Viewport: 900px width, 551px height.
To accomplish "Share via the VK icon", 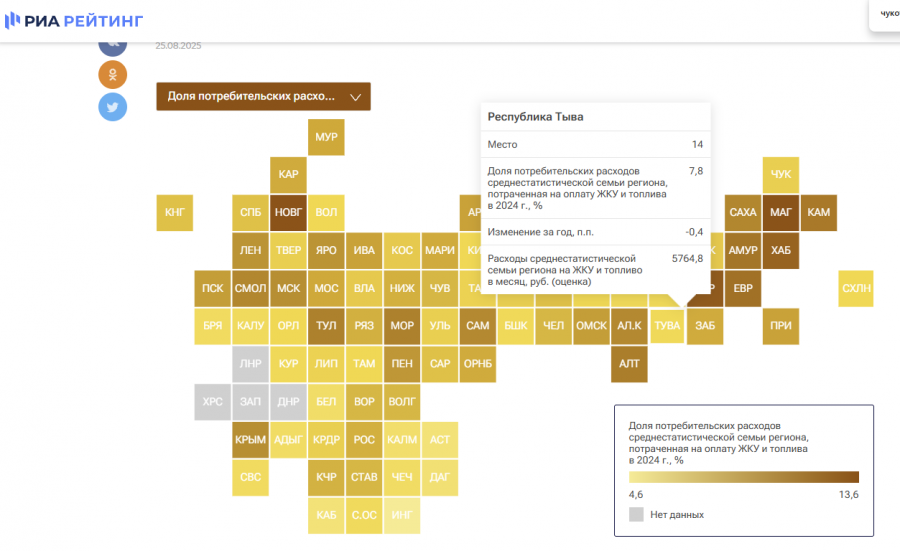I will pyautogui.click(x=112, y=43).
